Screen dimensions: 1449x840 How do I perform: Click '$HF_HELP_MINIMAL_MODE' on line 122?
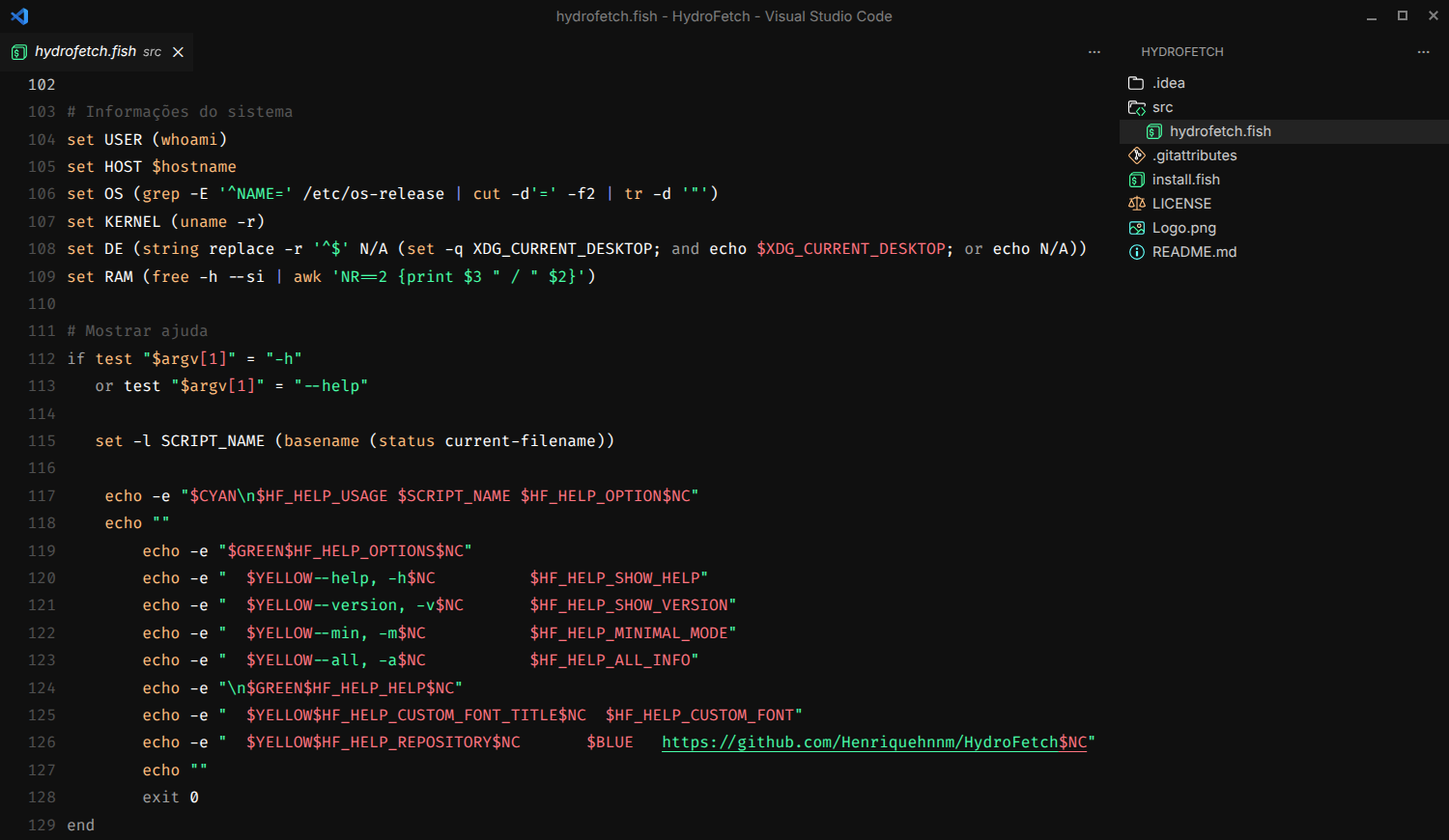tap(629, 633)
